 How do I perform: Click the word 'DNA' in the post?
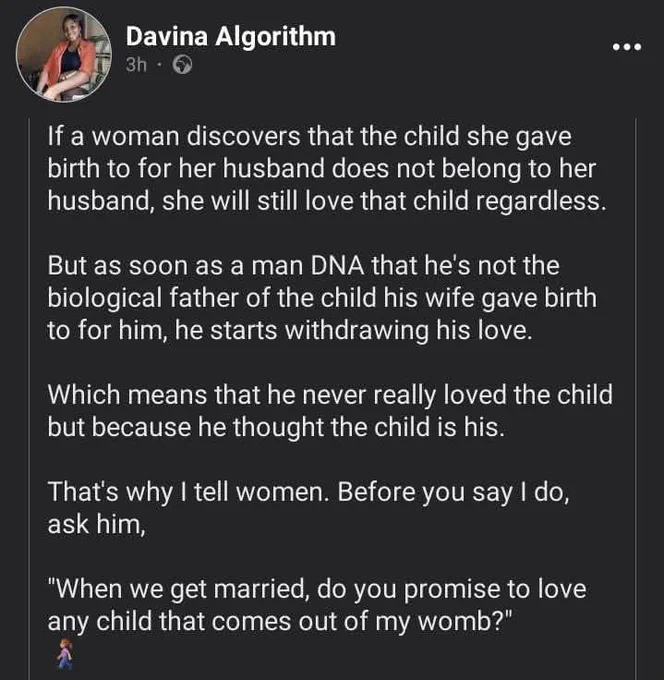tap(337, 265)
